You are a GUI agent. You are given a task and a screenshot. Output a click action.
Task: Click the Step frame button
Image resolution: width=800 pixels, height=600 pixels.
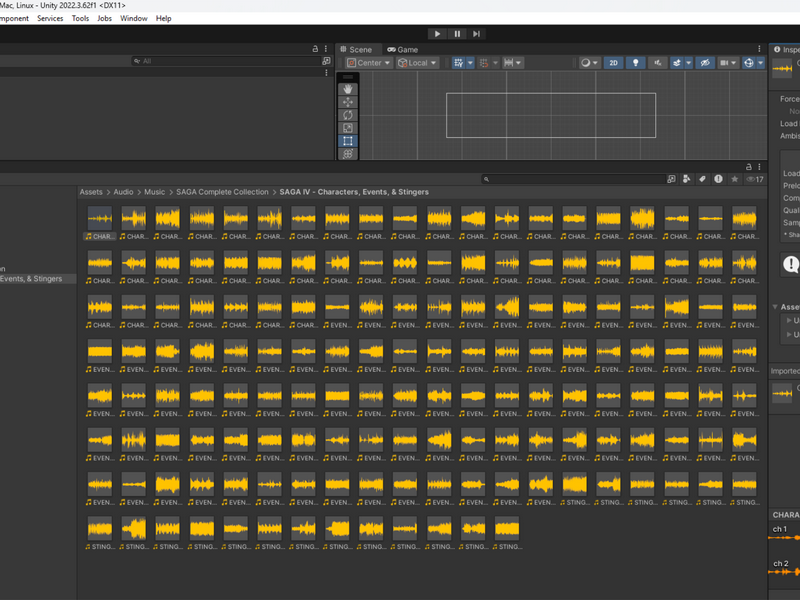pos(476,34)
